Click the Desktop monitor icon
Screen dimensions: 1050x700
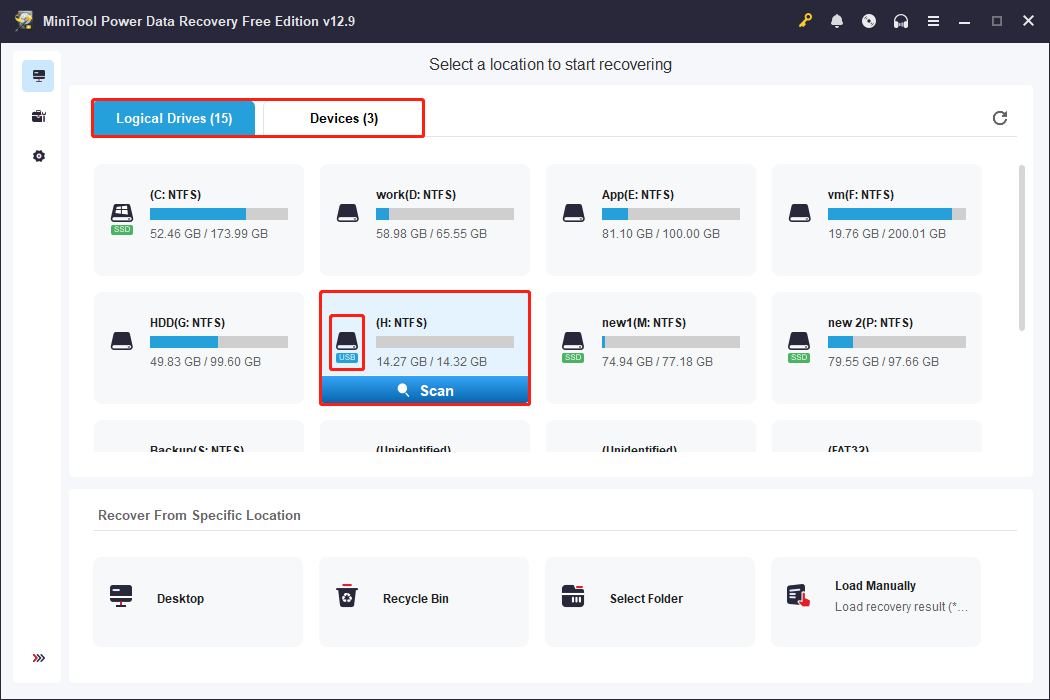(121, 596)
